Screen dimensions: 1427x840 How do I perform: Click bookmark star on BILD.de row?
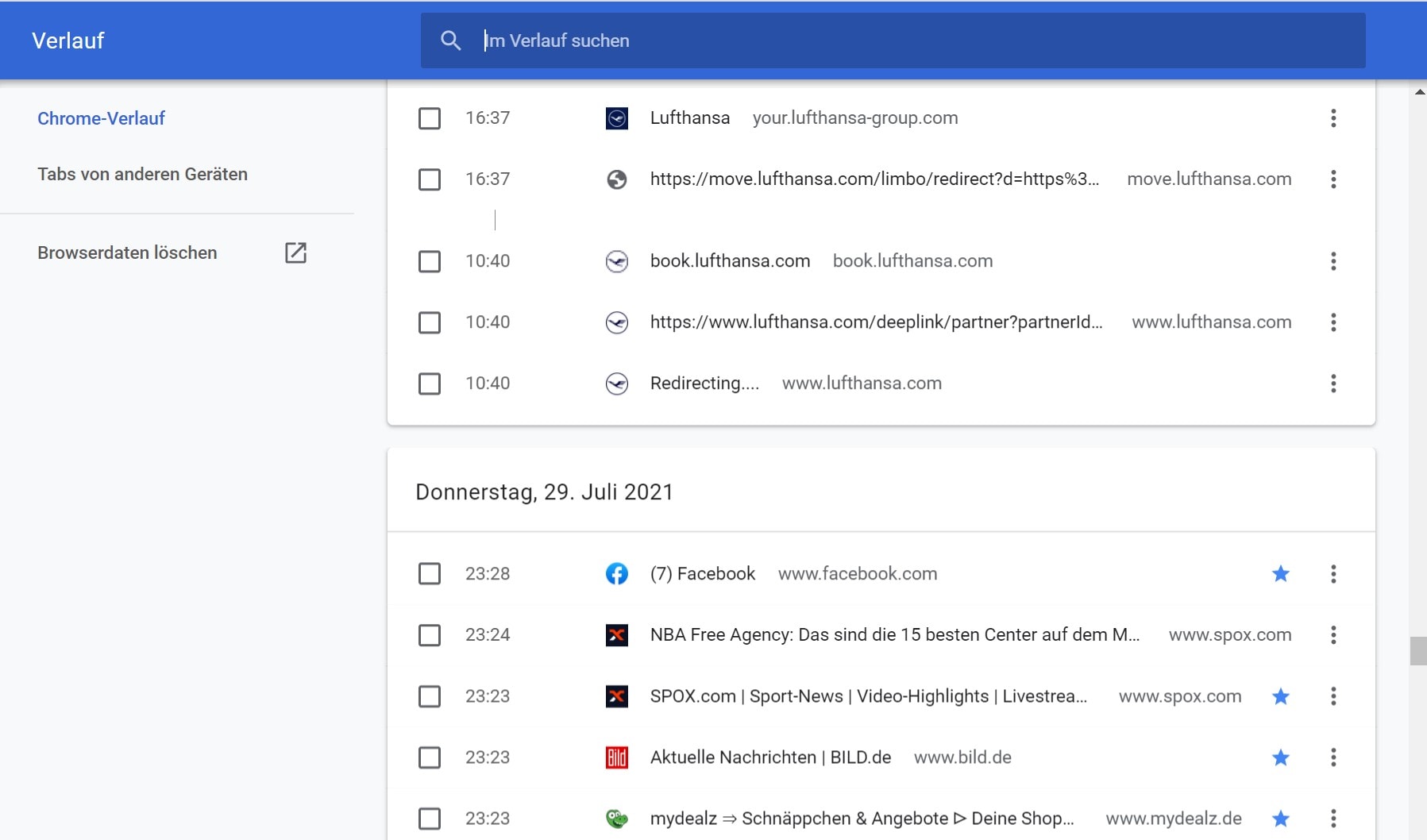tap(1280, 757)
